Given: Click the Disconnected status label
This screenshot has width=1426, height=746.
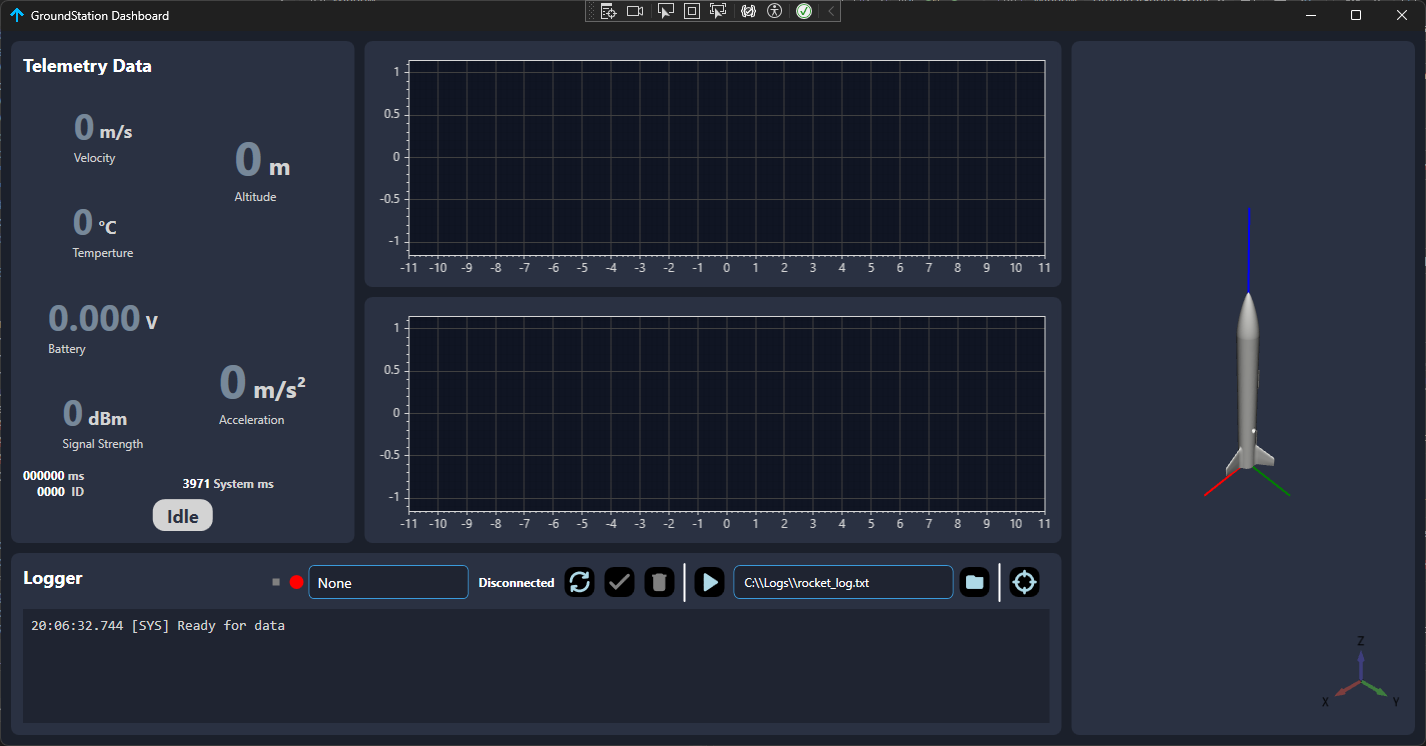Looking at the screenshot, I should (516, 582).
